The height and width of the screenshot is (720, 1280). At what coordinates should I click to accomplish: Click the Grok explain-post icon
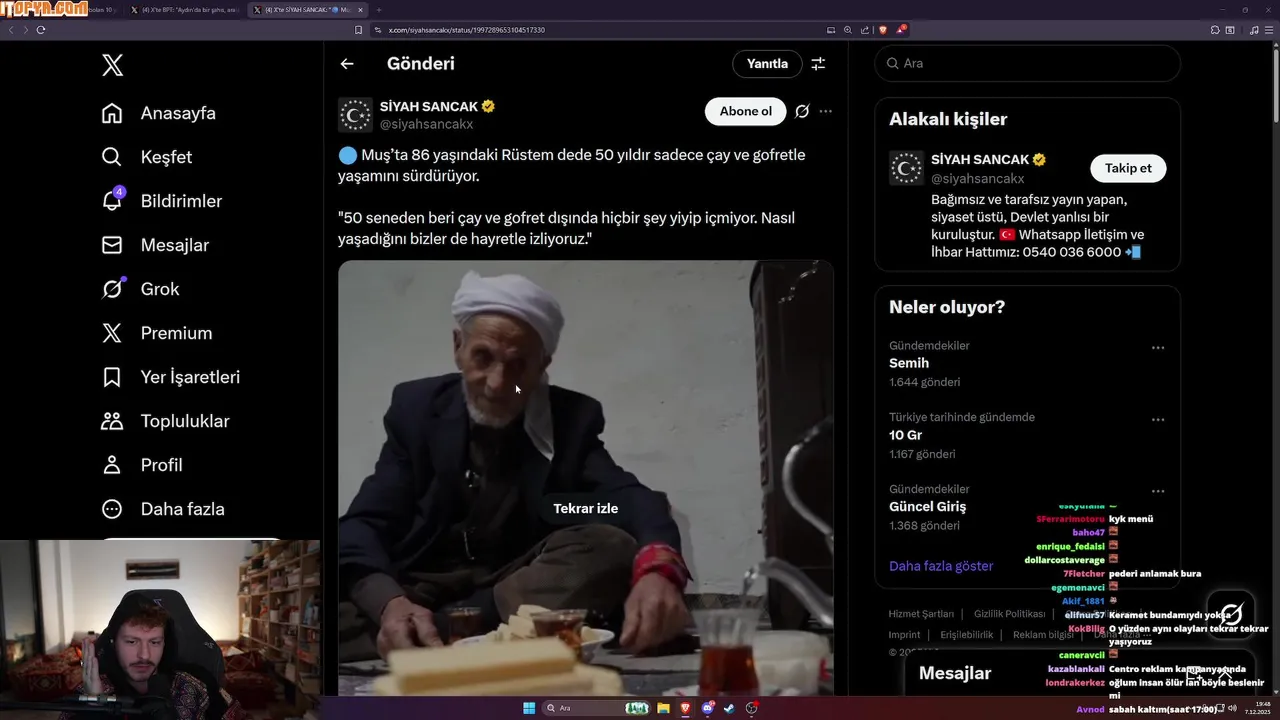(x=802, y=111)
